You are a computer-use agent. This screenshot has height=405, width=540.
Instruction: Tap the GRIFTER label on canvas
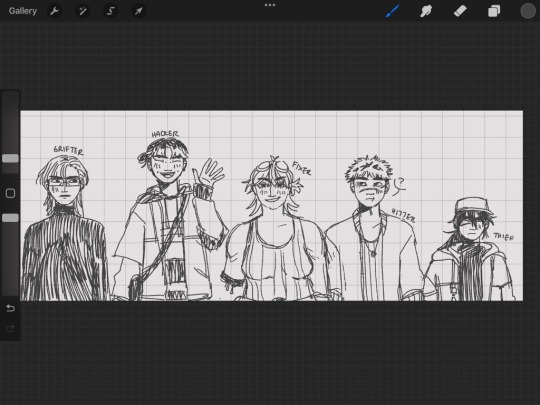69,150
